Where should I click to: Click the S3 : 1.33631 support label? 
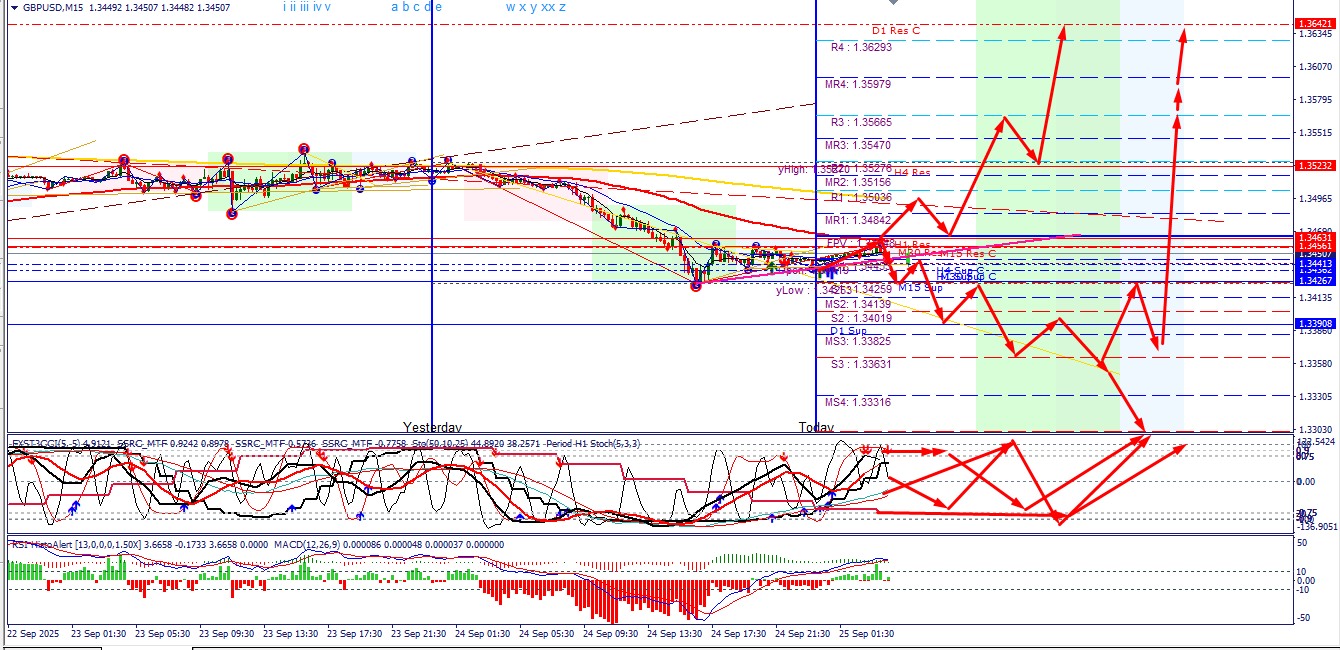(x=861, y=364)
